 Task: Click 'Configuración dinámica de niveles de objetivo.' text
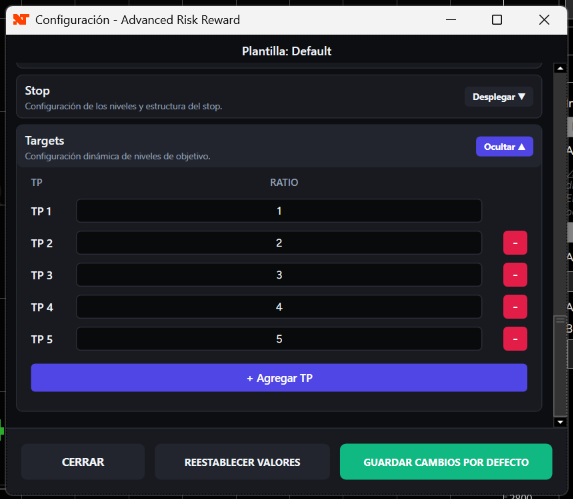coord(117,156)
